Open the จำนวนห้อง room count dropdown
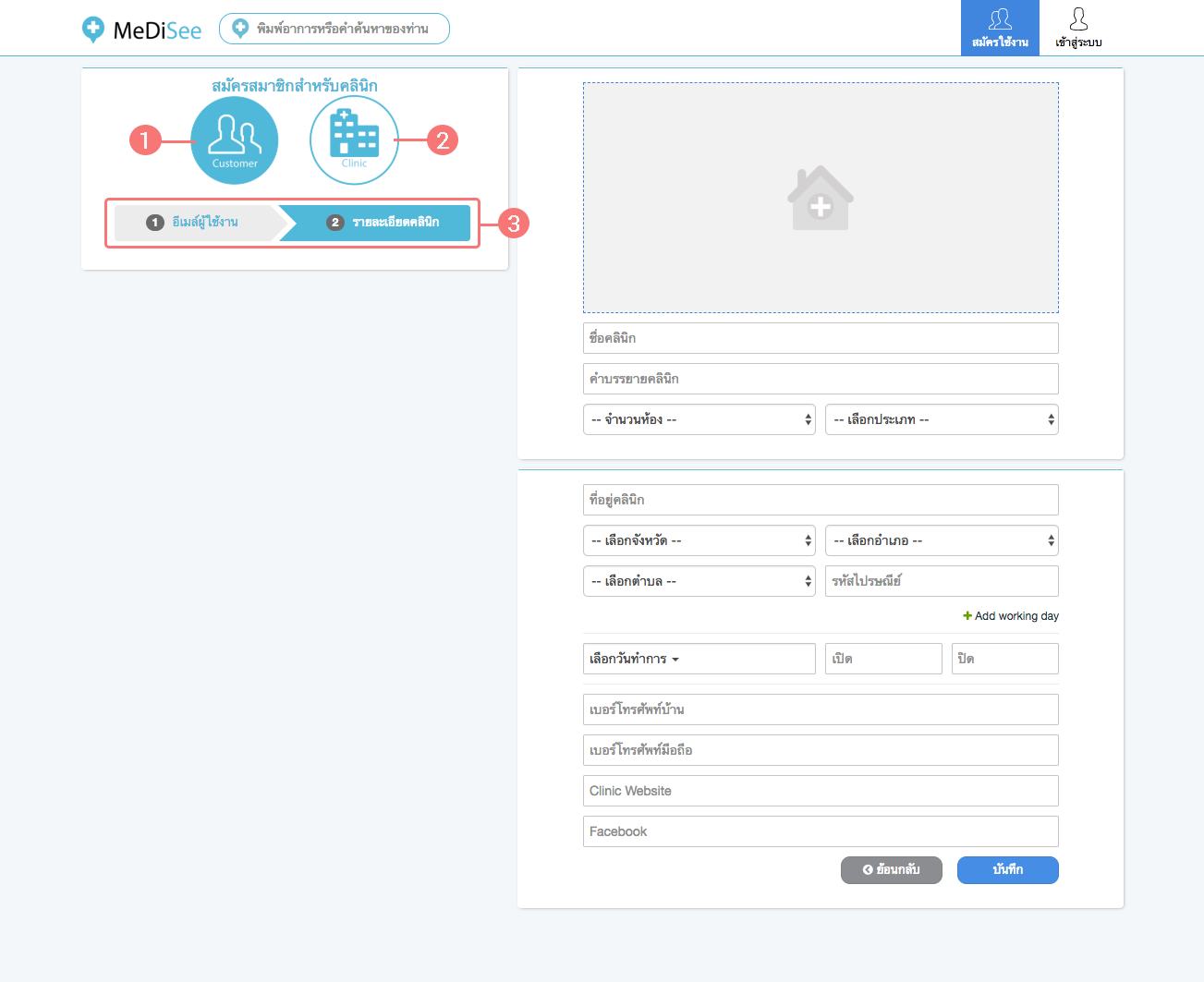 (x=699, y=419)
